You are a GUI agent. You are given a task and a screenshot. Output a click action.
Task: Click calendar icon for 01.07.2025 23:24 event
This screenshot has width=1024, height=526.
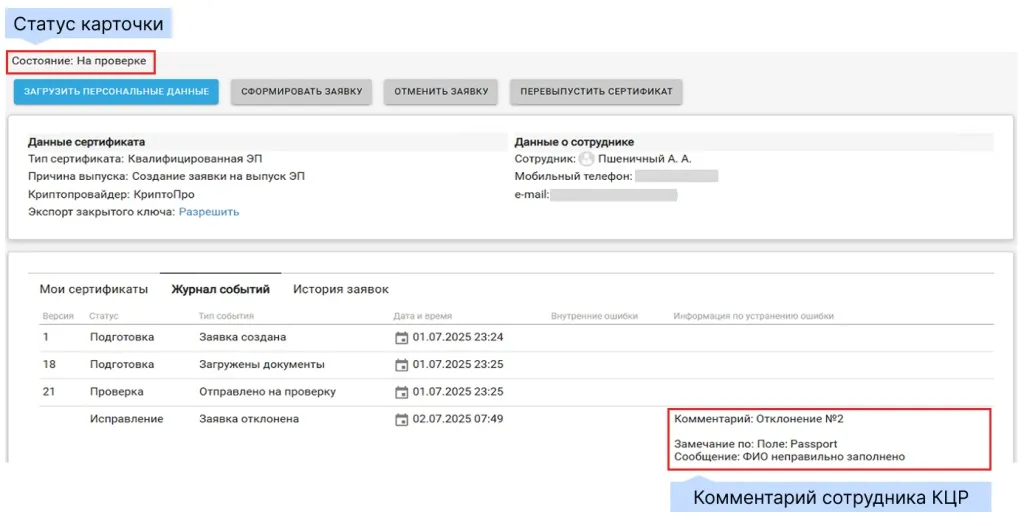coord(401,337)
